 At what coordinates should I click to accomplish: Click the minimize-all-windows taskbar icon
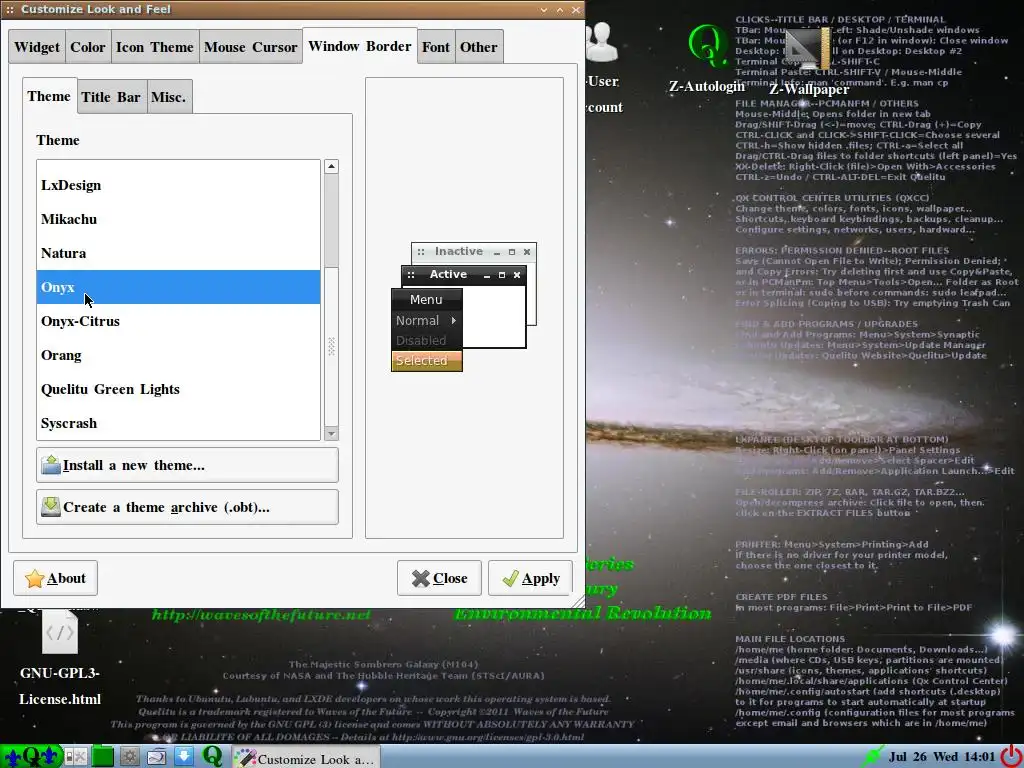tap(76, 757)
